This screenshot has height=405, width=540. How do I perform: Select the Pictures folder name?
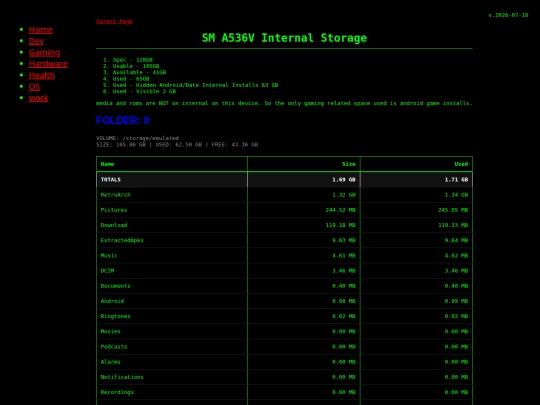[114, 210]
